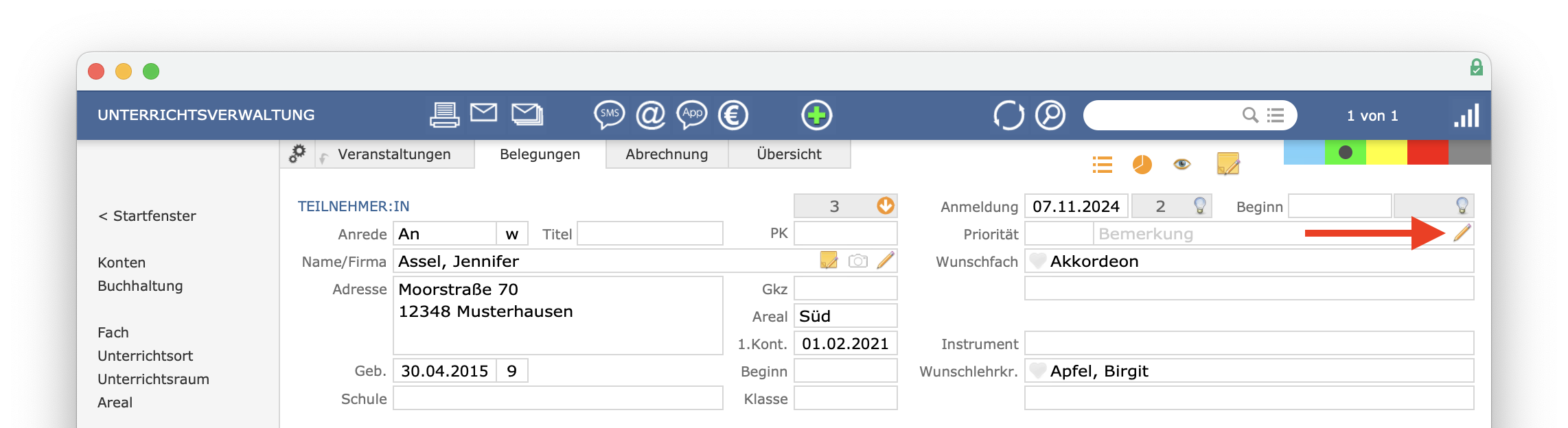The width and height of the screenshot is (1568, 428).
Task: Open Areal in sidebar
Action: tap(115, 403)
